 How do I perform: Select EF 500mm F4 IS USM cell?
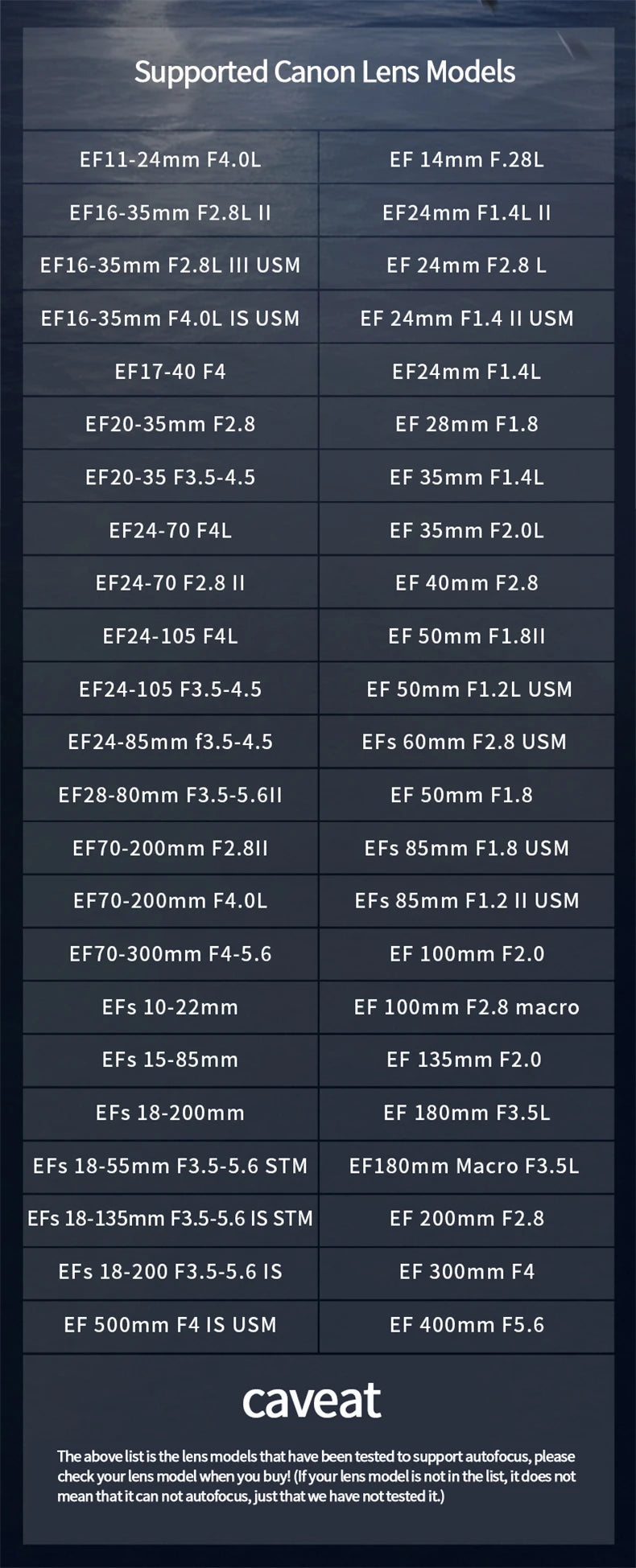tap(171, 1324)
